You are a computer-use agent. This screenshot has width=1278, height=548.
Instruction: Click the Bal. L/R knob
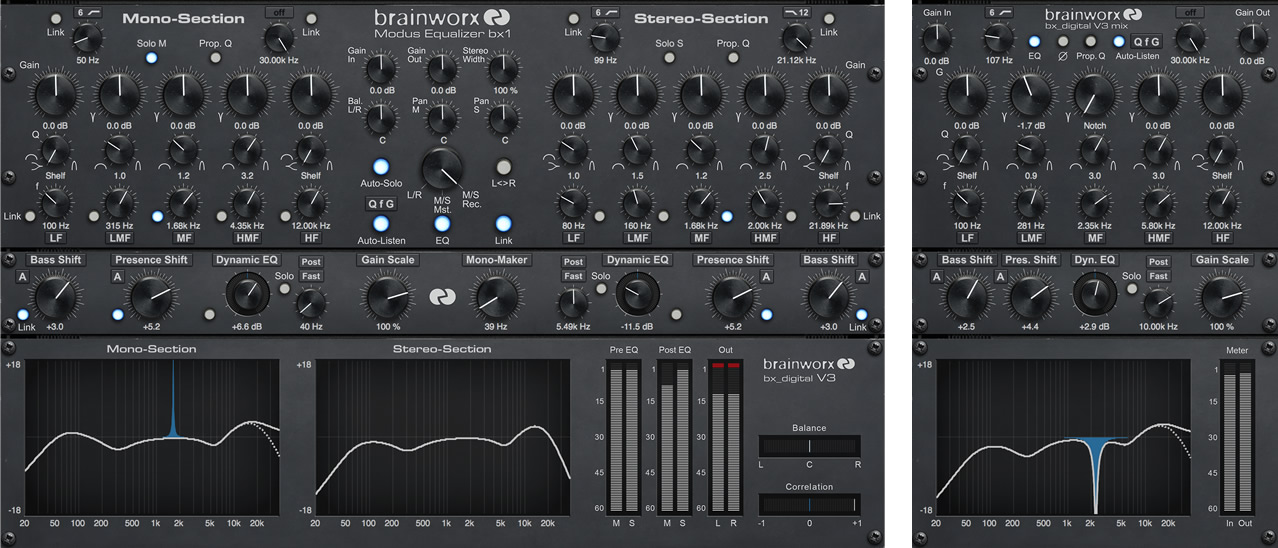click(x=381, y=119)
